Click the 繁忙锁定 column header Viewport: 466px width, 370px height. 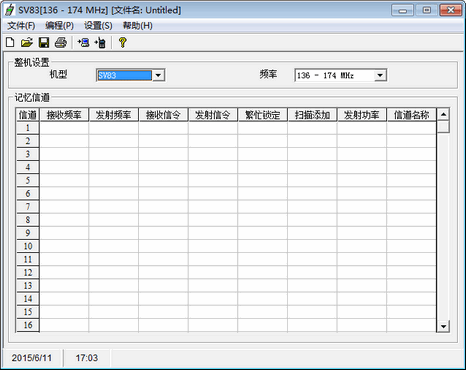click(x=263, y=115)
